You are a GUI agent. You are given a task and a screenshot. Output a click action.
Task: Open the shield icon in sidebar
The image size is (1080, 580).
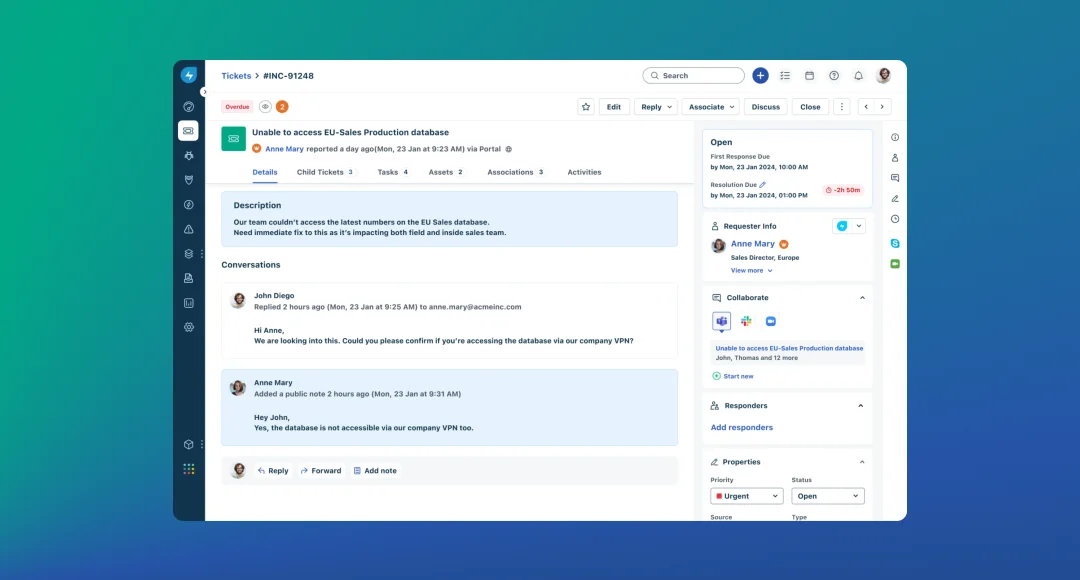(x=189, y=180)
